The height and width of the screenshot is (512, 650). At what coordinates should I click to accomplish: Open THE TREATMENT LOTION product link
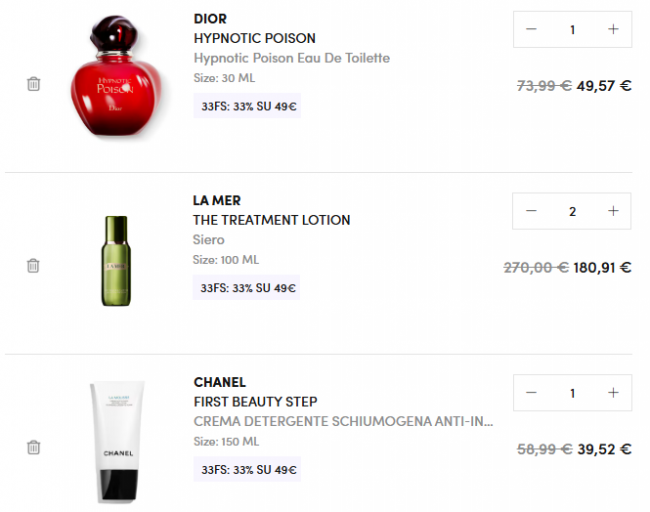[x=272, y=220]
